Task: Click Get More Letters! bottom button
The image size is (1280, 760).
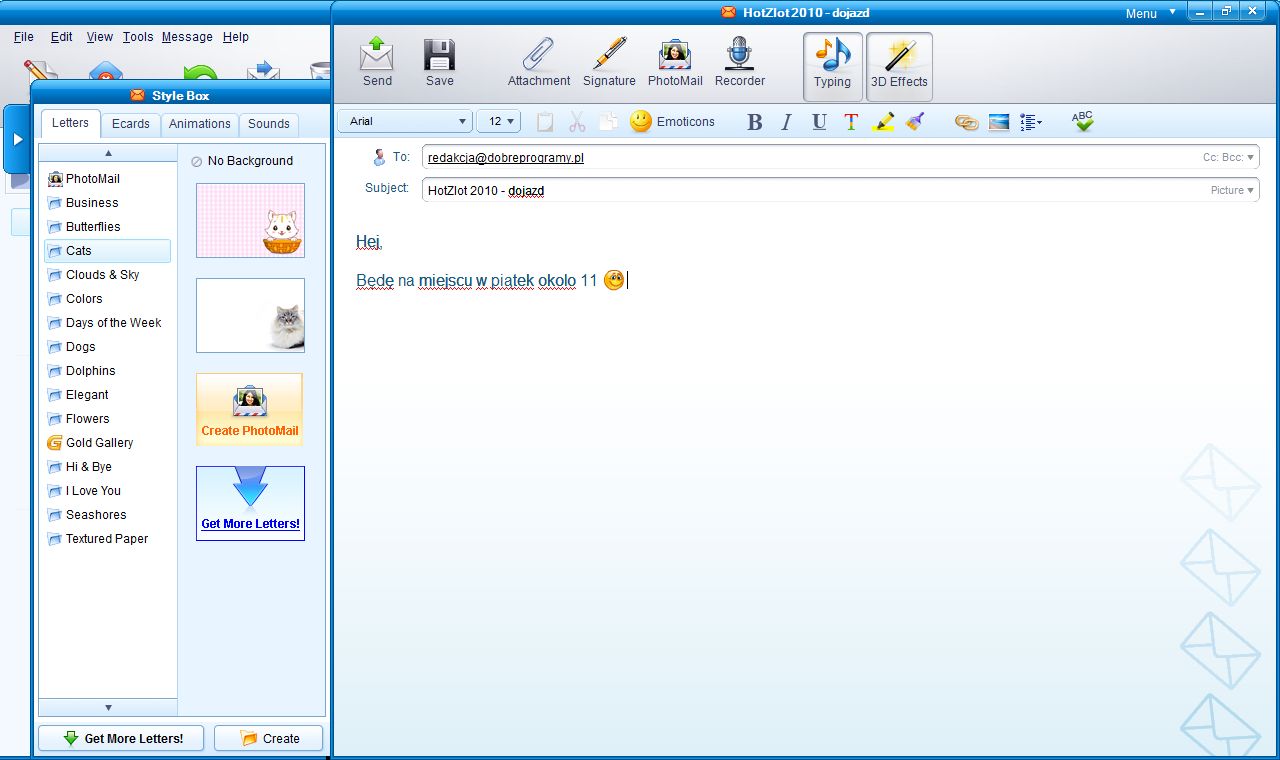Action: tap(122, 739)
